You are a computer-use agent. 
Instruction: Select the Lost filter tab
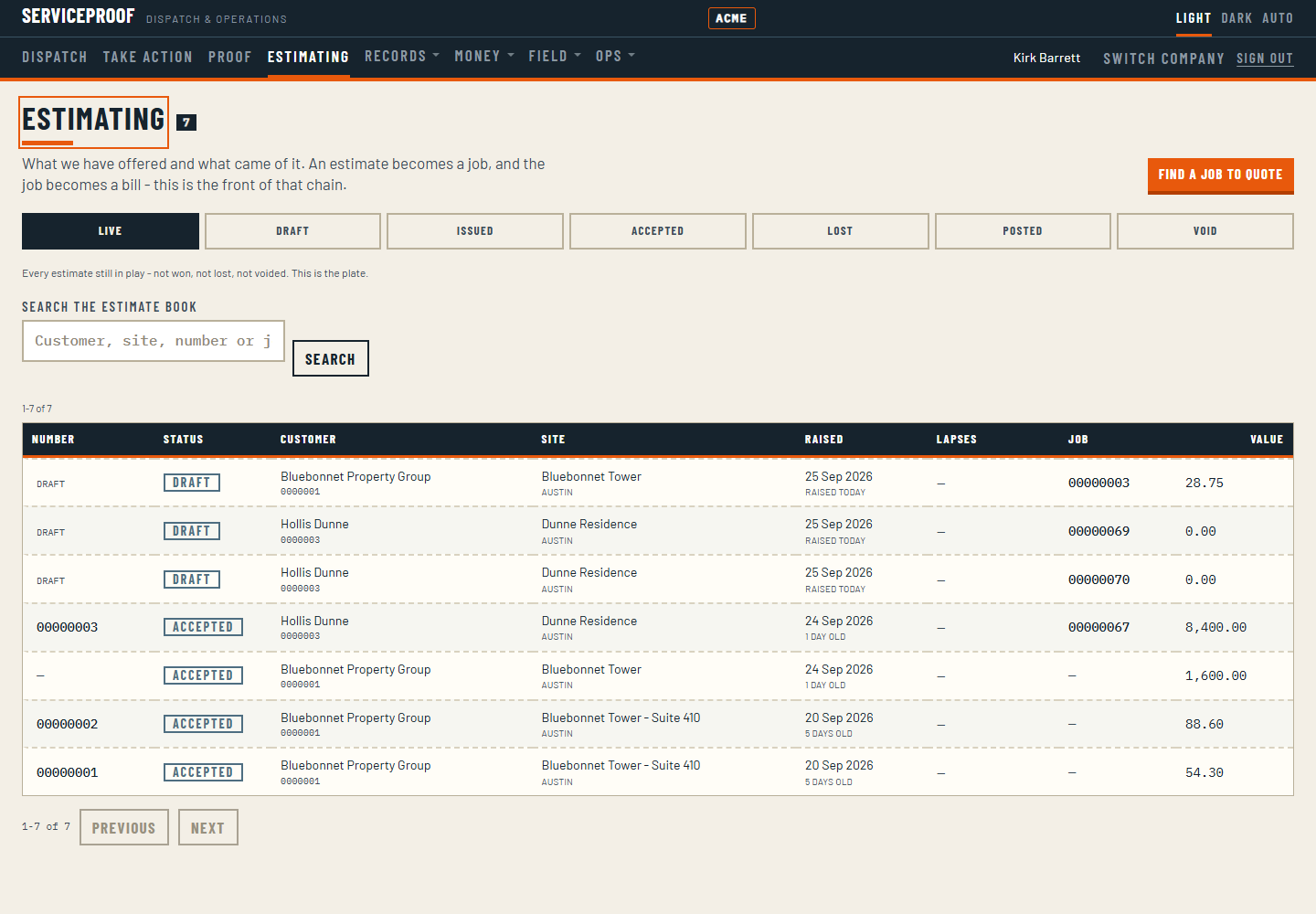pyautogui.click(x=840, y=231)
